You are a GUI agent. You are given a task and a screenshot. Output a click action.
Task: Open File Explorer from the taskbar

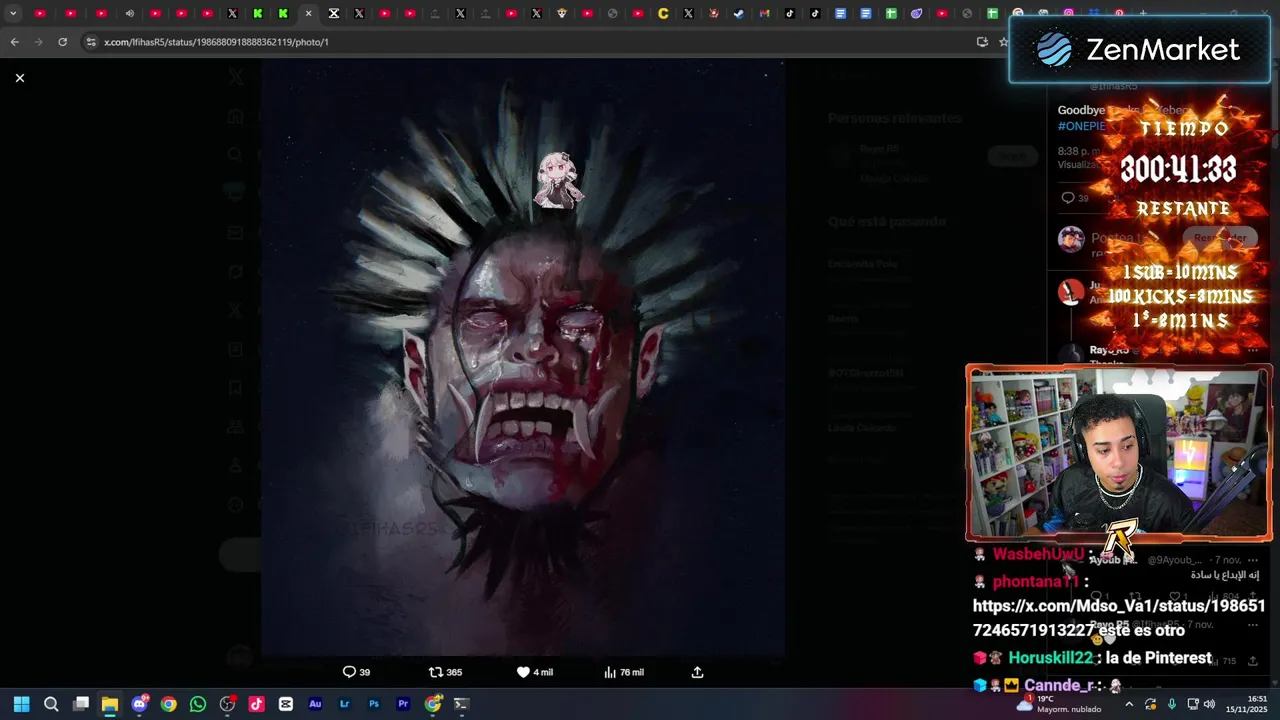coord(110,704)
